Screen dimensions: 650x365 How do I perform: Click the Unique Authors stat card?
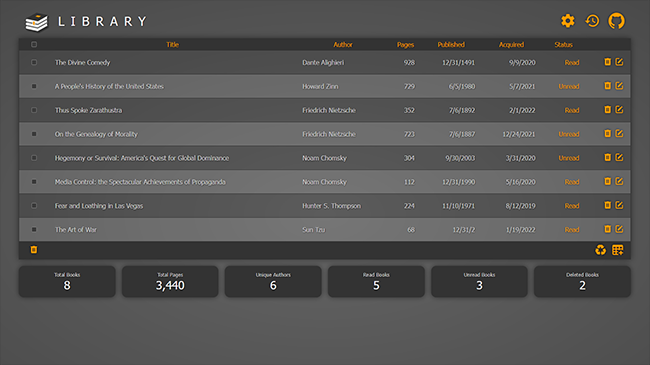tap(273, 282)
